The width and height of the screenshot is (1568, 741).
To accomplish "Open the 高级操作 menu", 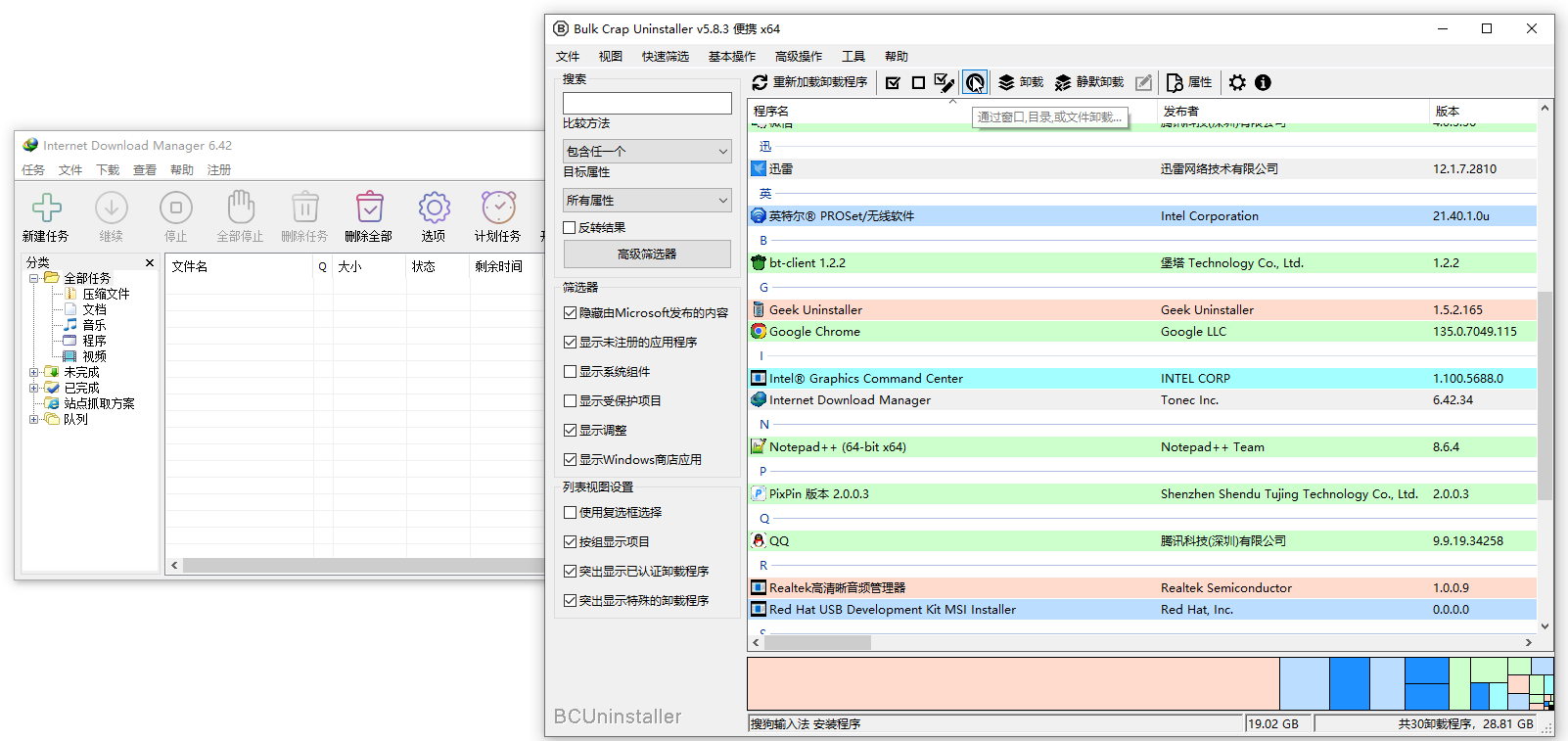I will click(799, 57).
